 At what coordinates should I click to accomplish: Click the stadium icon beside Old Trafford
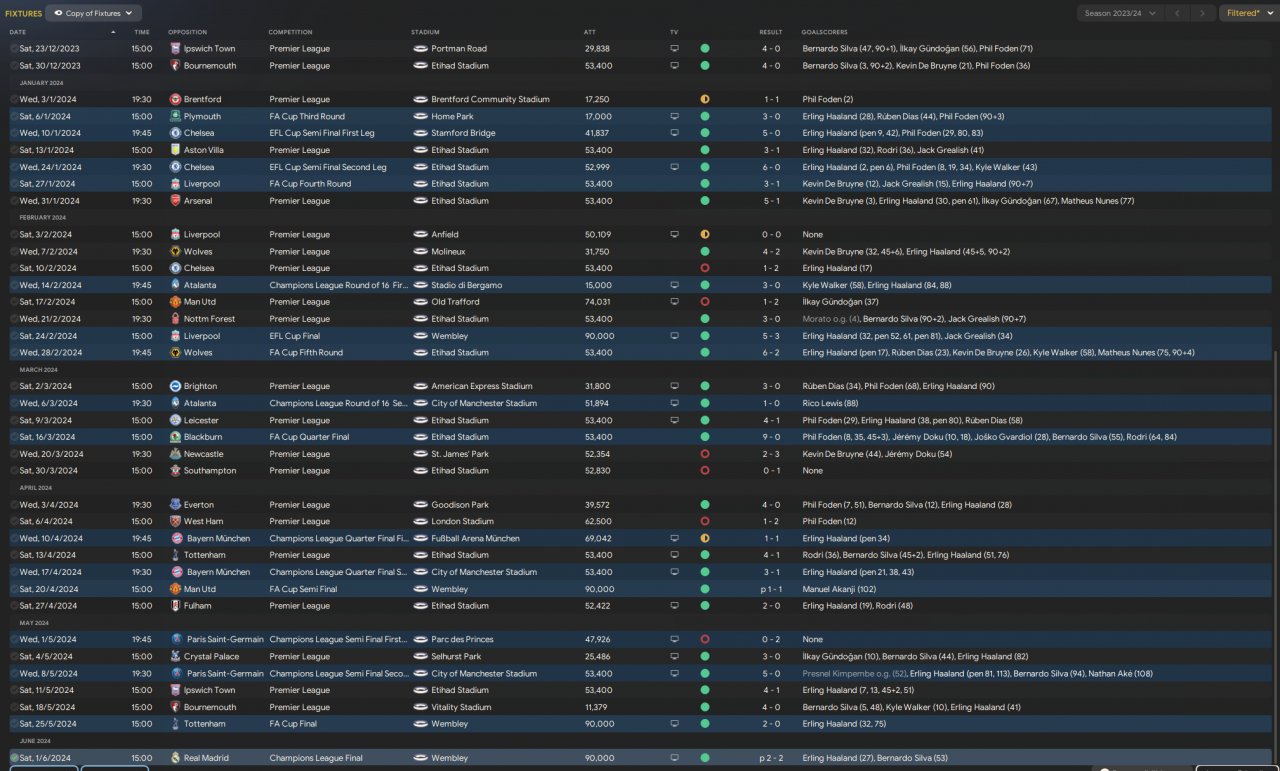pyautogui.click(x=420, y=302)
